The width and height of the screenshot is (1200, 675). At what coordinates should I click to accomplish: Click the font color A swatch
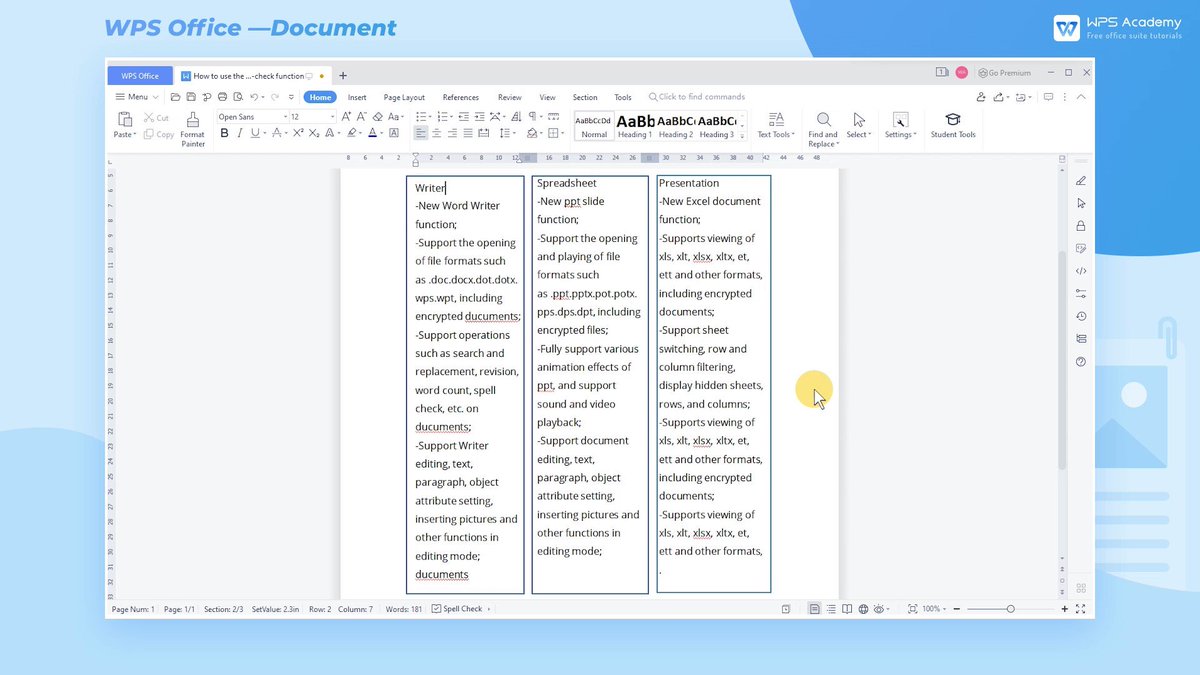(373, 133)
